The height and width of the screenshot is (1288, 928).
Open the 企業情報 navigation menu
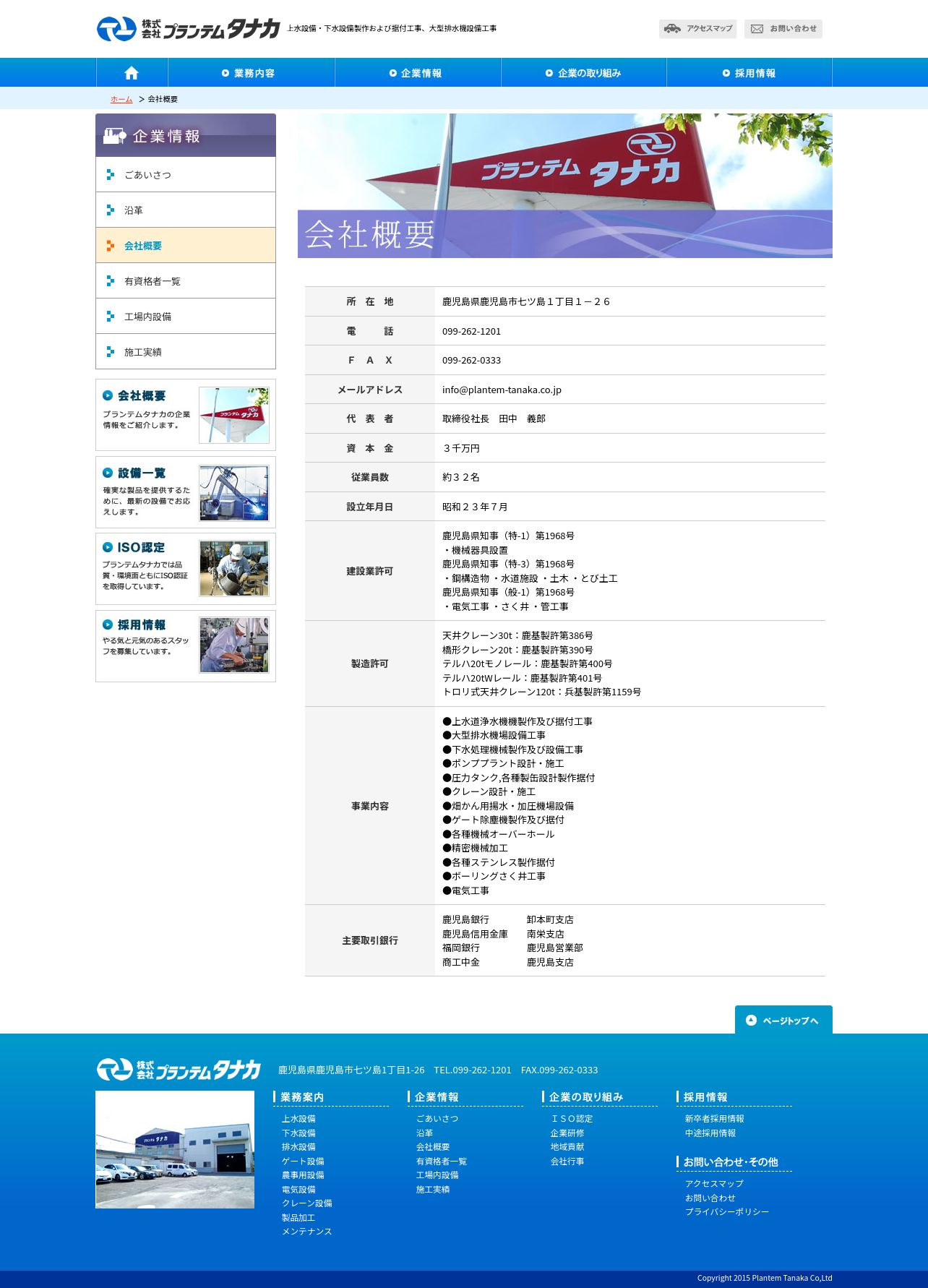pyautogui.click(x=418, y=73)
